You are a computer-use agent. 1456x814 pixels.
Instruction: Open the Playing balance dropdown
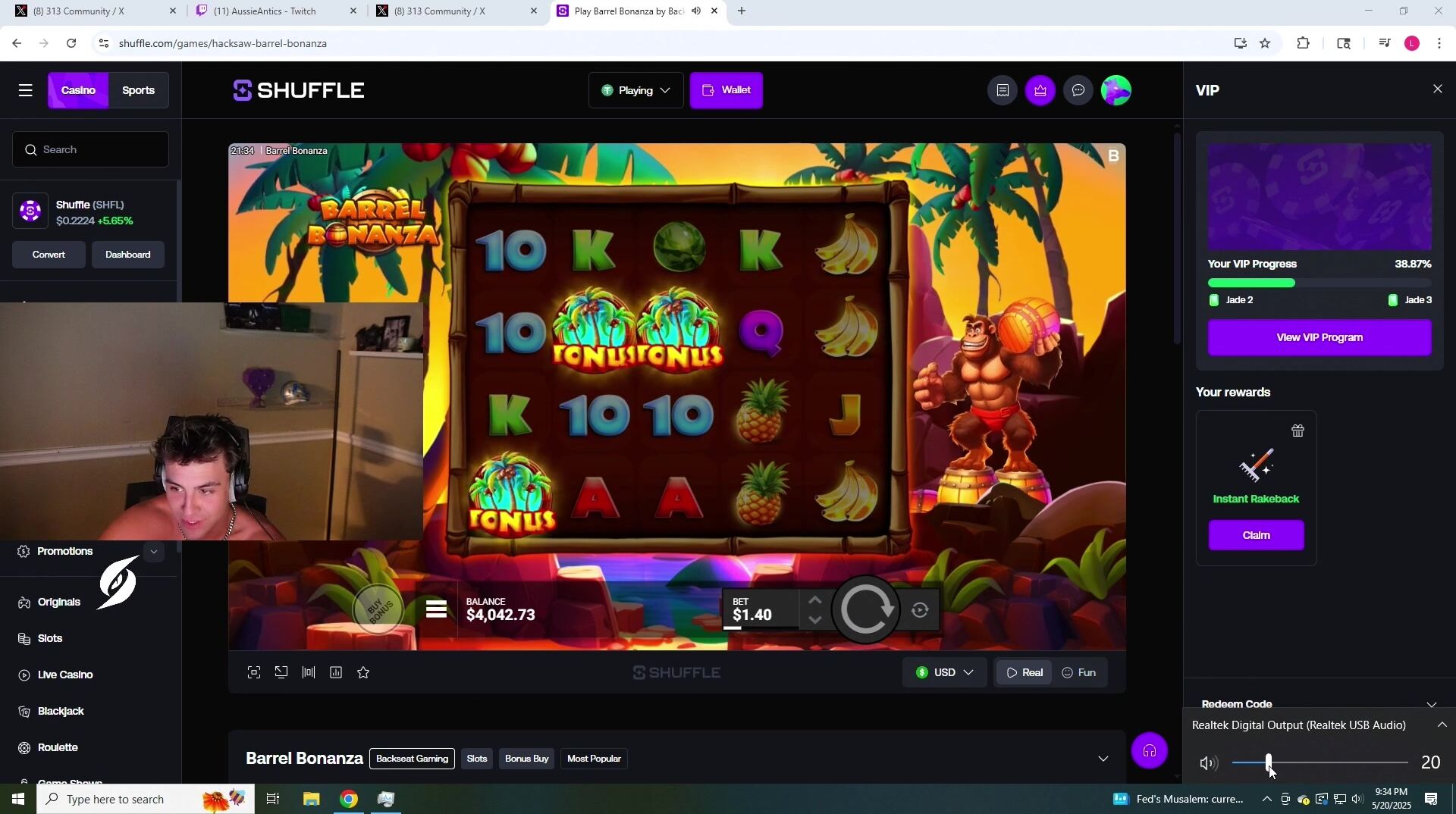coord(635,91)
